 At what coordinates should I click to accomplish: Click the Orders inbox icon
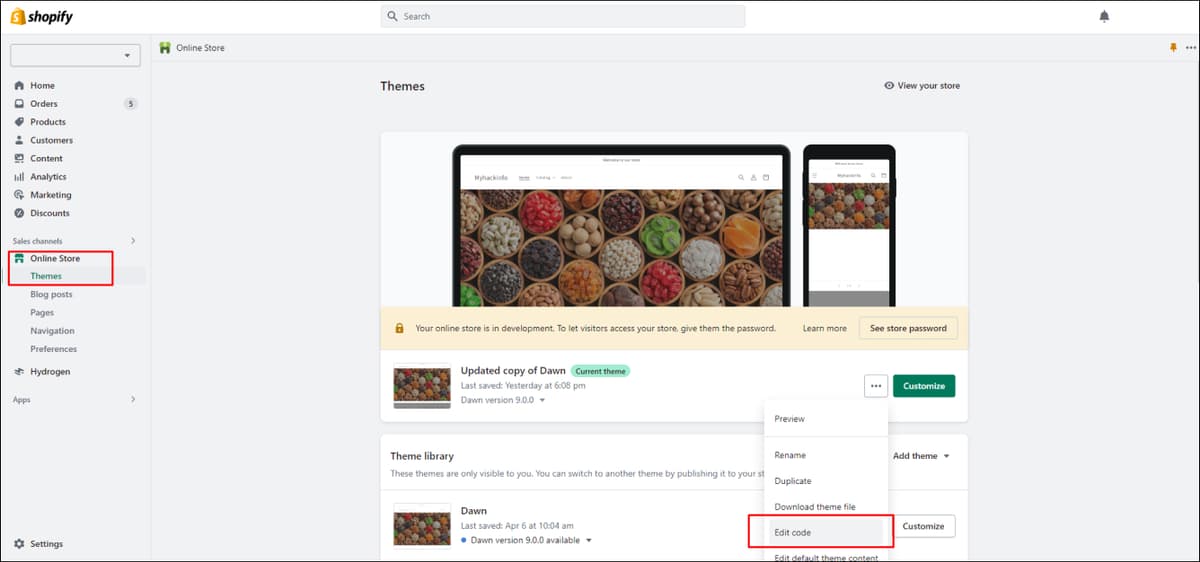tap(19, 104)
